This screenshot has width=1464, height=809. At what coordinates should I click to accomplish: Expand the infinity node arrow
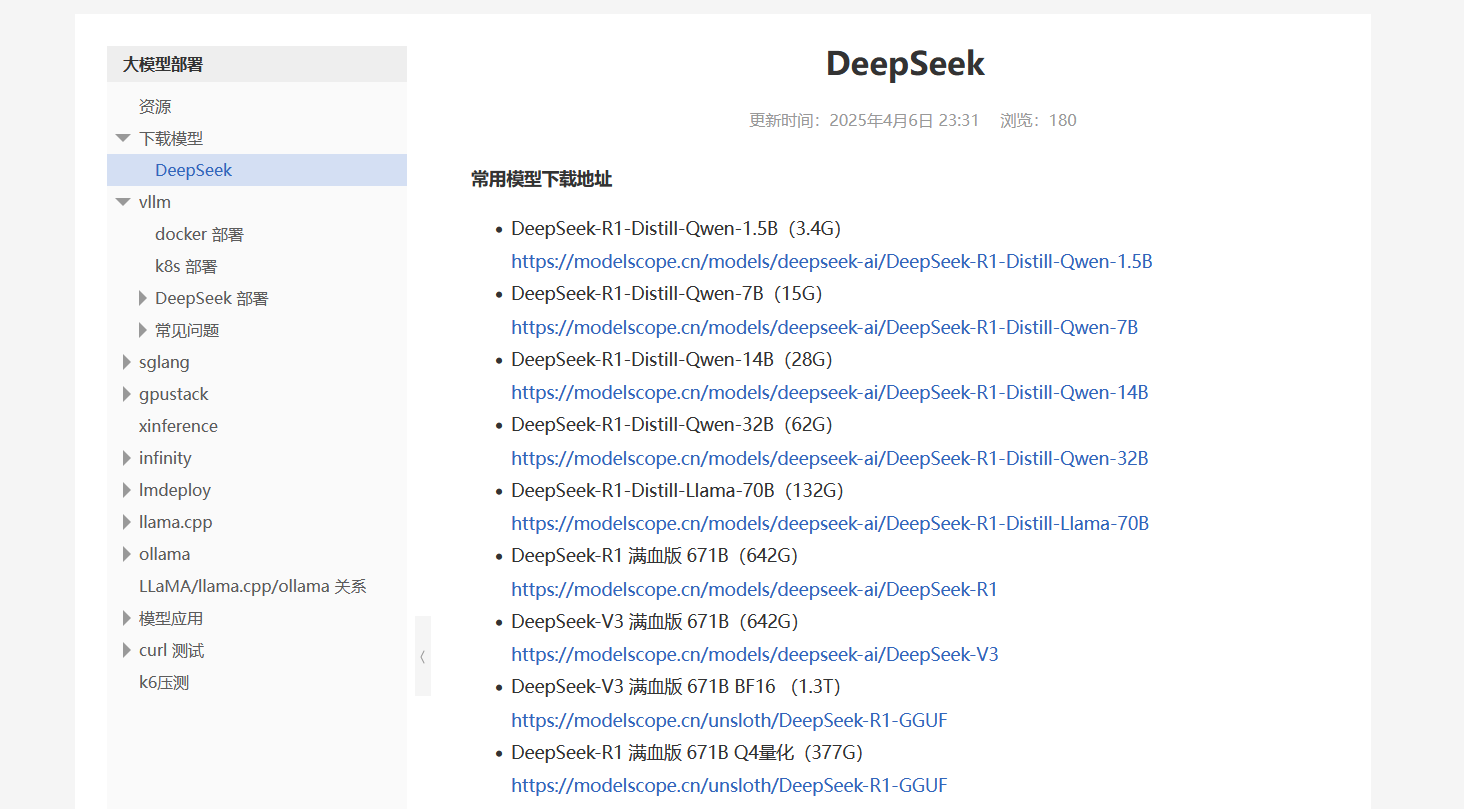pyautogui.click(x=127, y=458)
